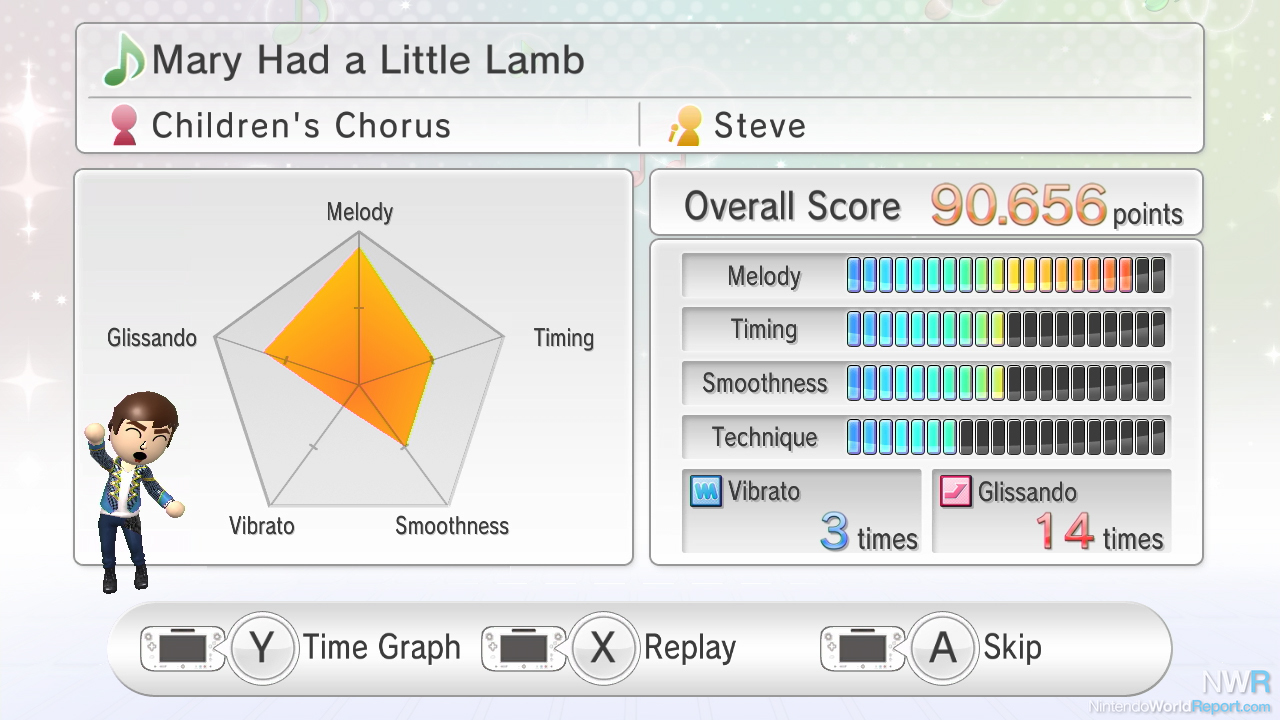Click the pink Glissando icon
Viewport: 1280px width, 720px height.
[x=956, y=491]
